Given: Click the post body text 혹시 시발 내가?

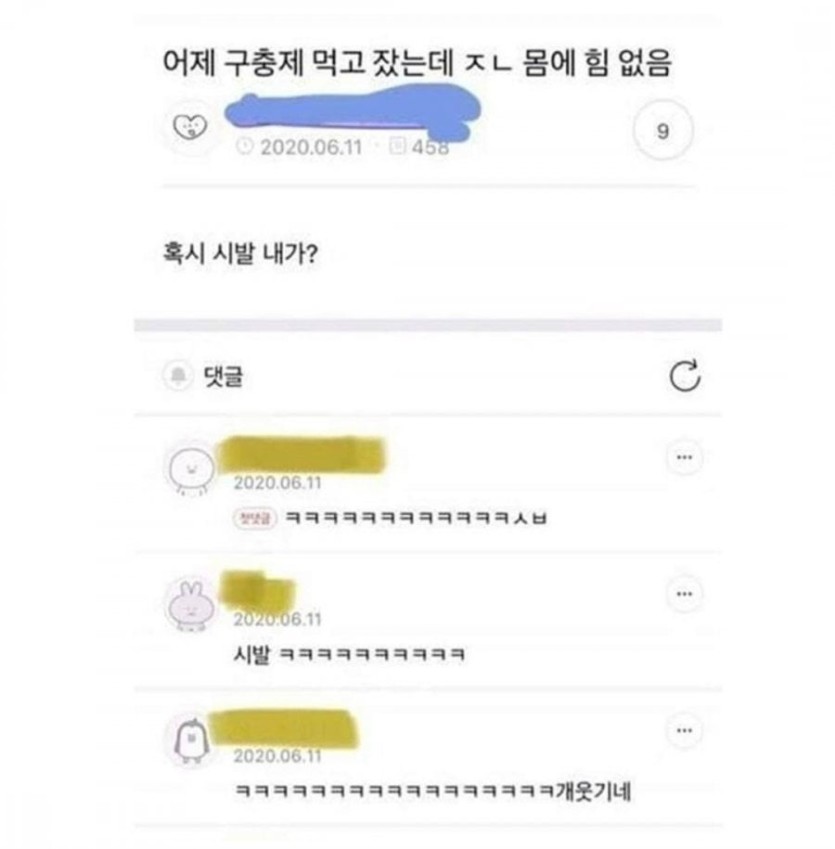Looking at the screenshot, I should coord(240,253).
